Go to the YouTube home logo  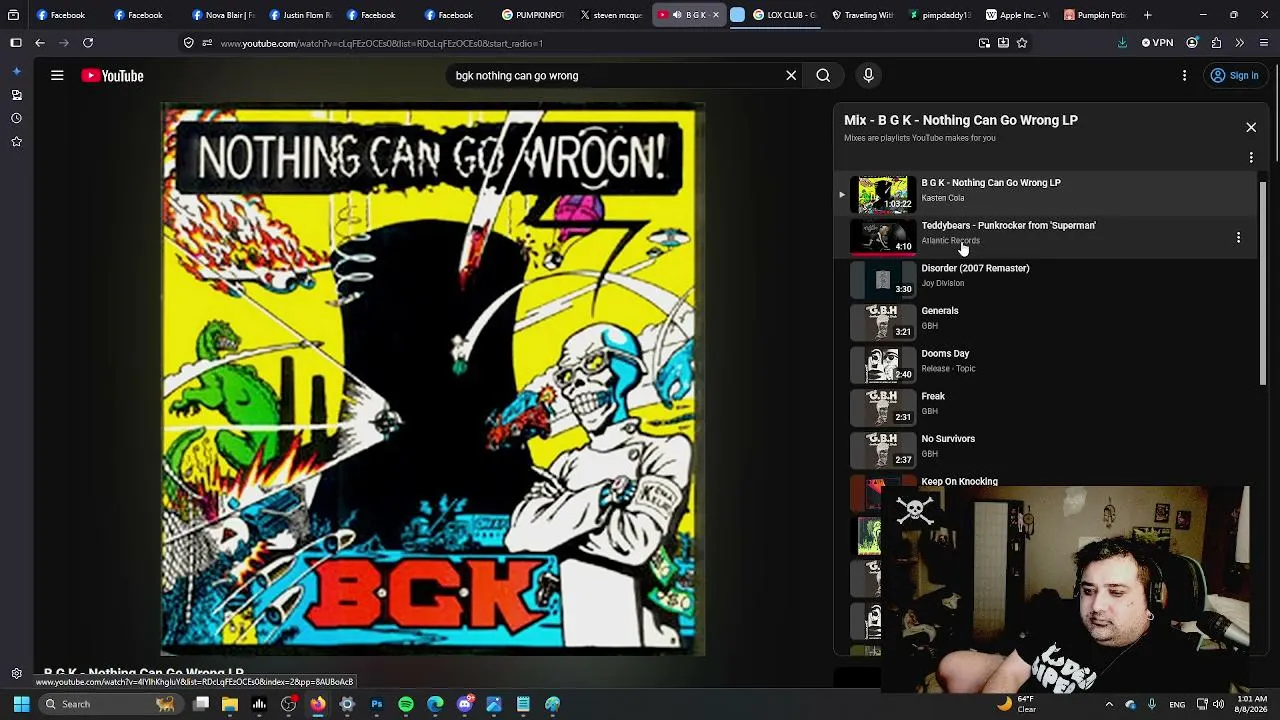pos(112,76)
